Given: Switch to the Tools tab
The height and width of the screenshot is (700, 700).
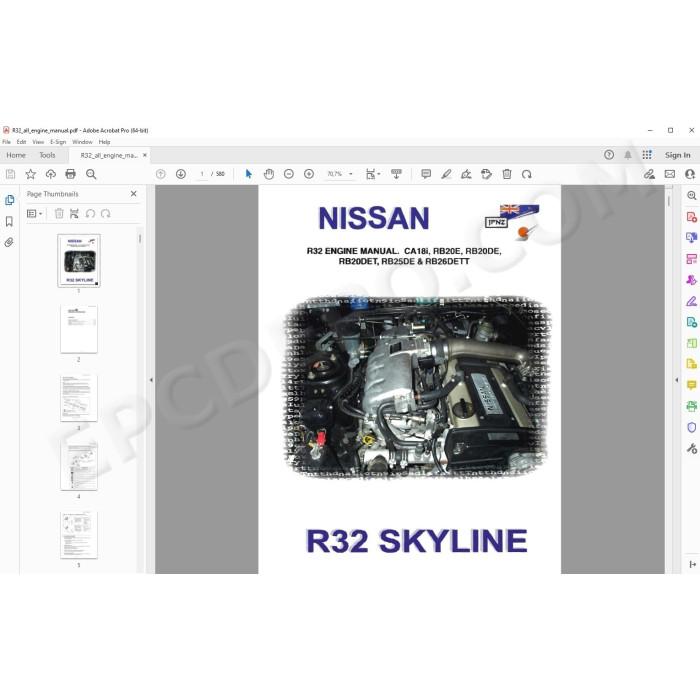Looking at the screenshot, I should [47, 155].
